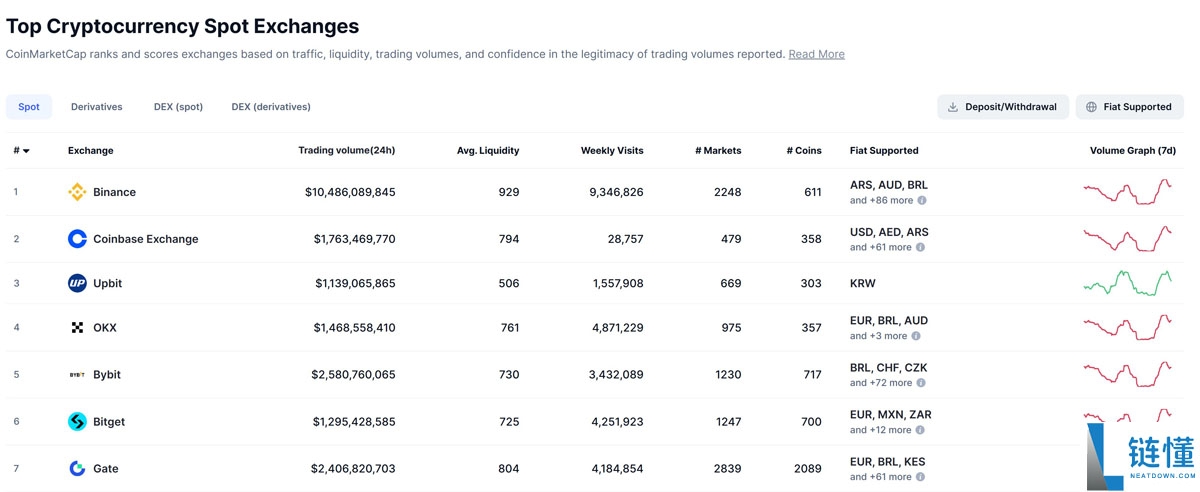
Task: Click the Binance logo icon
Action: click(x=77, y=192)
